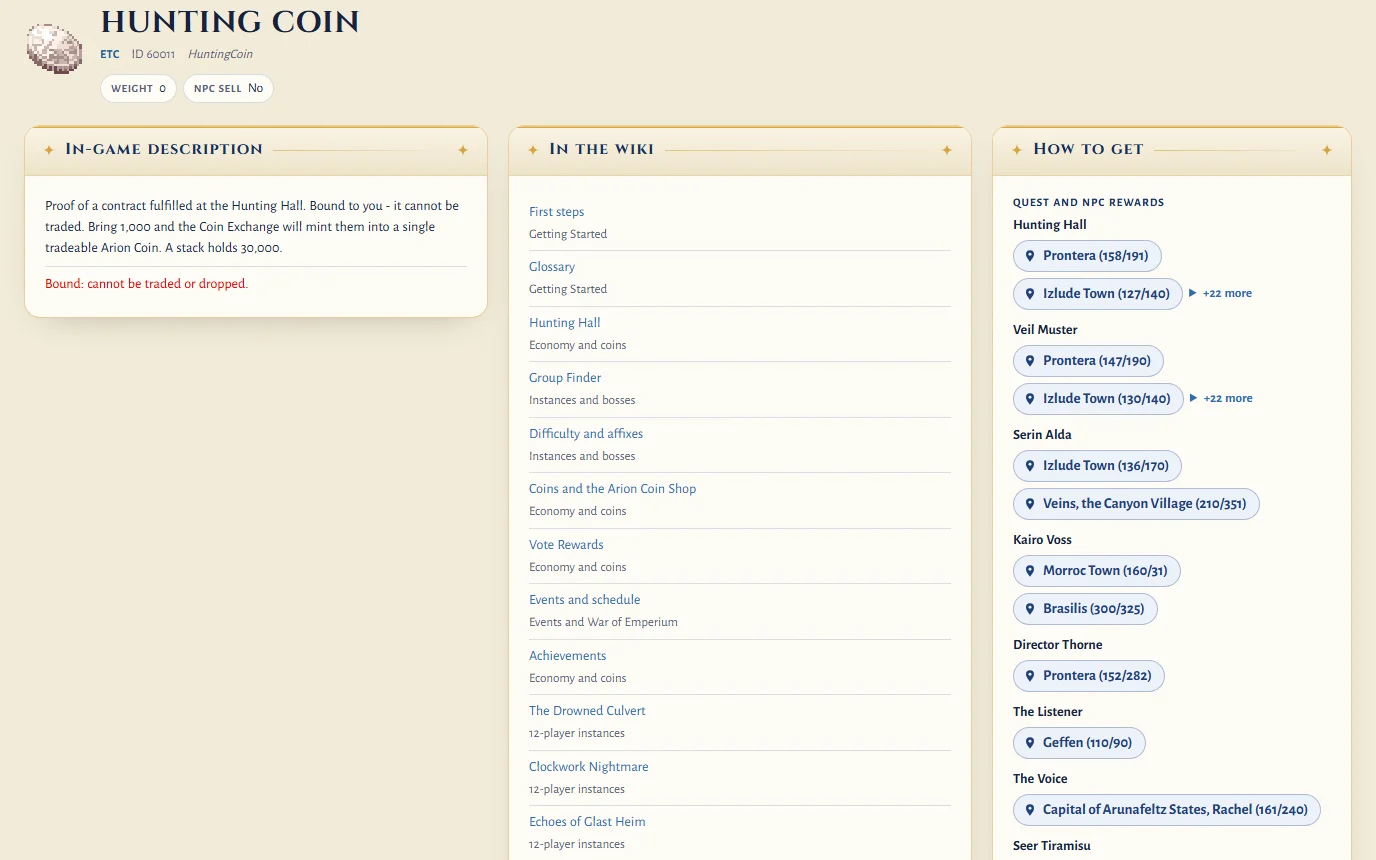The height and width of the screenshot is (860, 1376).
Task: Click the pin icon on Morroc Town (160/31)
Action: coord(1030,571)
